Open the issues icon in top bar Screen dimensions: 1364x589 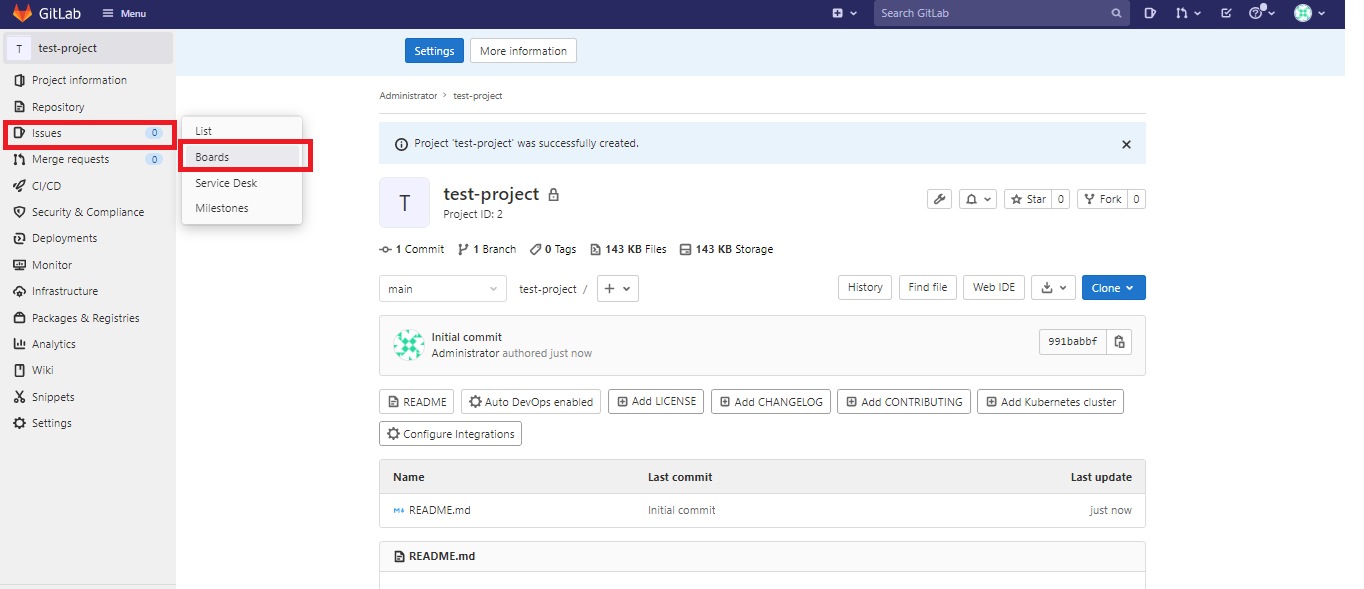(1150, 14)
